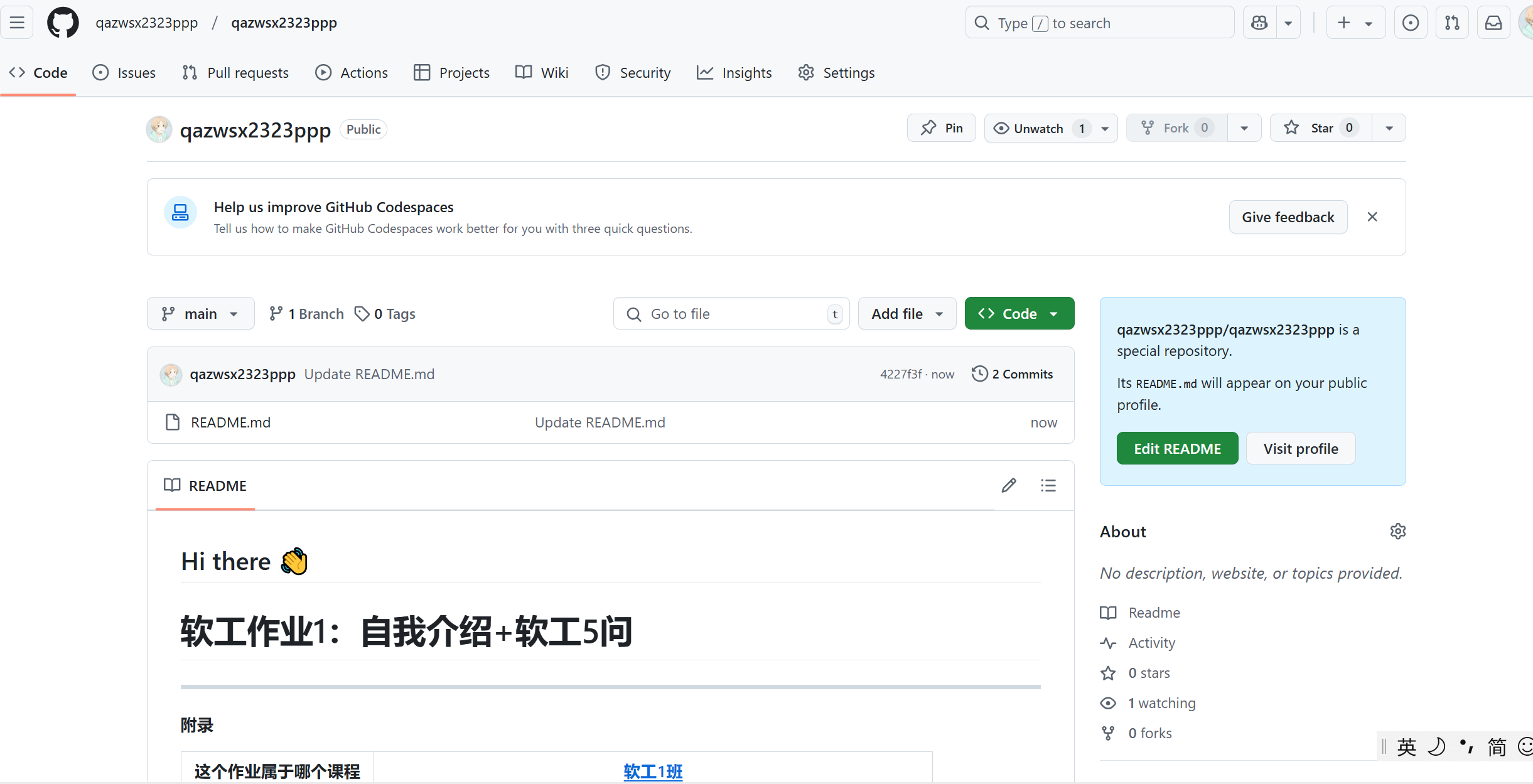Edit README using the pencil icon
1533x784 pixels.
coord(1009,485)
